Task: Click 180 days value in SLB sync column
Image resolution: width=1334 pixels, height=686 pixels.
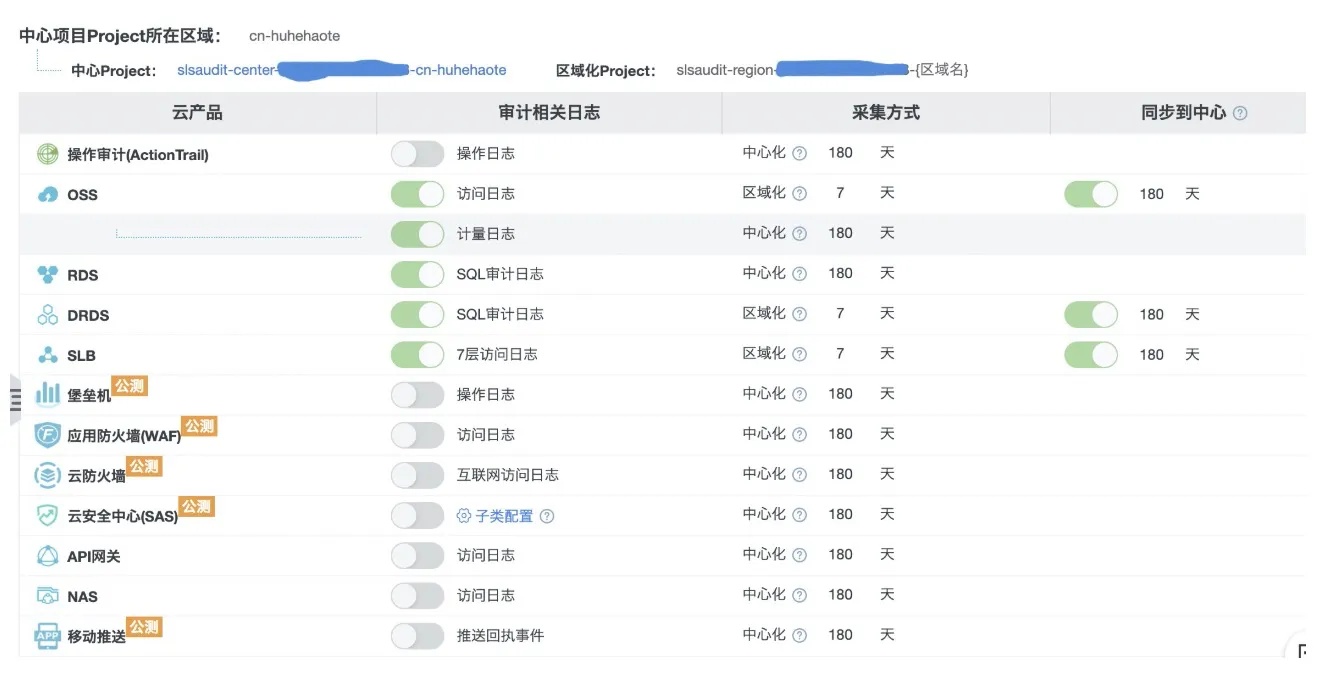Action: tap(1152, 354)
